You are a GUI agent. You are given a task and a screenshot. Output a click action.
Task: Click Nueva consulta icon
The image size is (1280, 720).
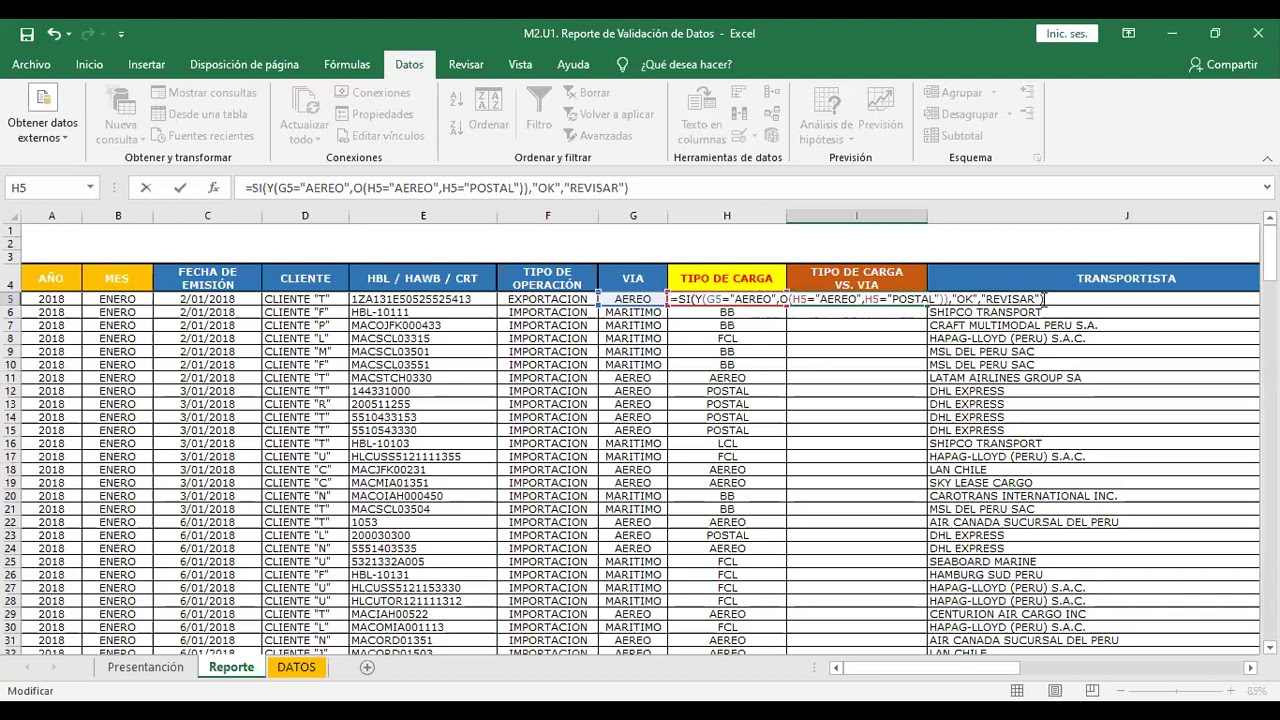click(121, 116)
